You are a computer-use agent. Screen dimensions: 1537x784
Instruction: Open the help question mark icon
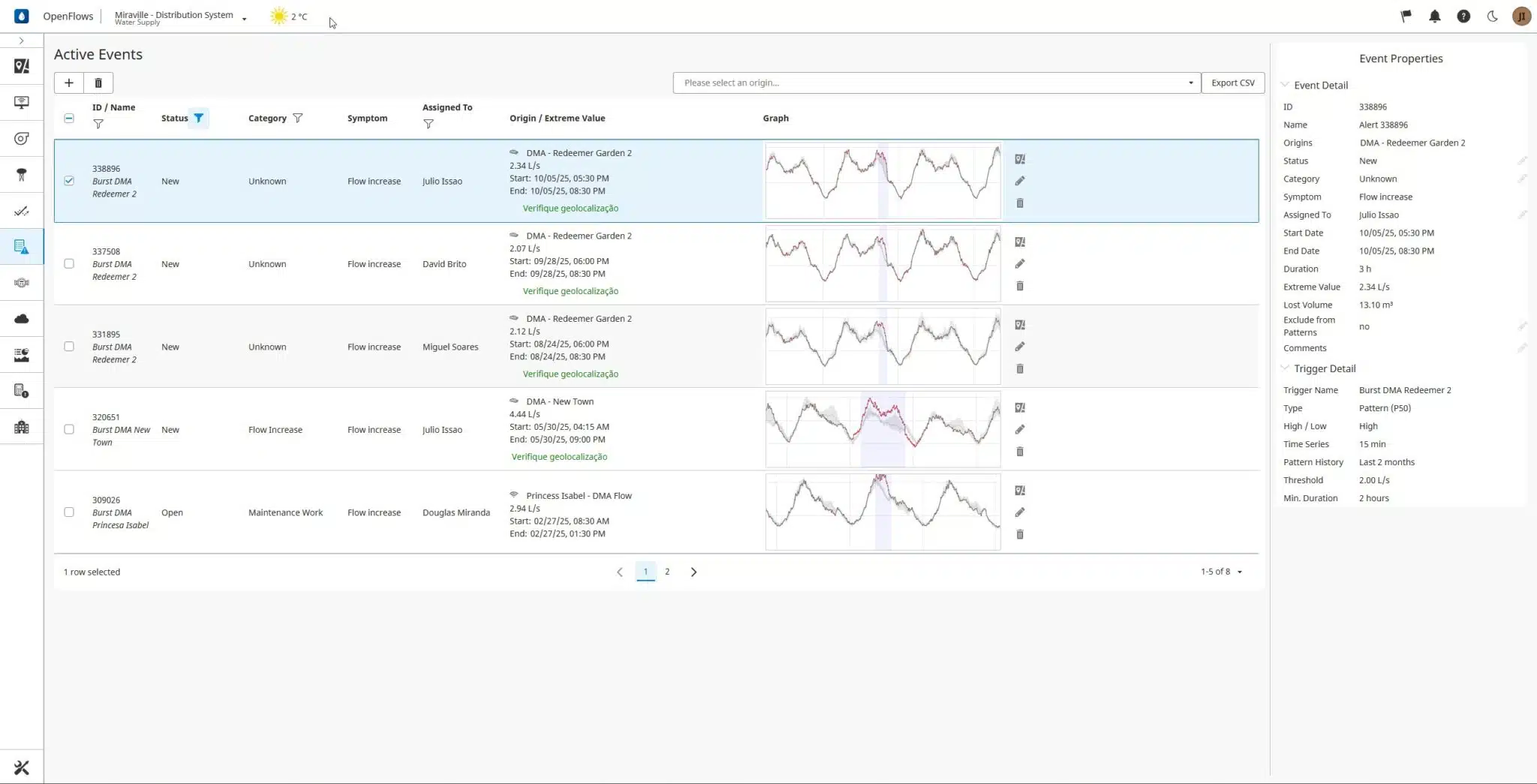(x=1463, y=16)
